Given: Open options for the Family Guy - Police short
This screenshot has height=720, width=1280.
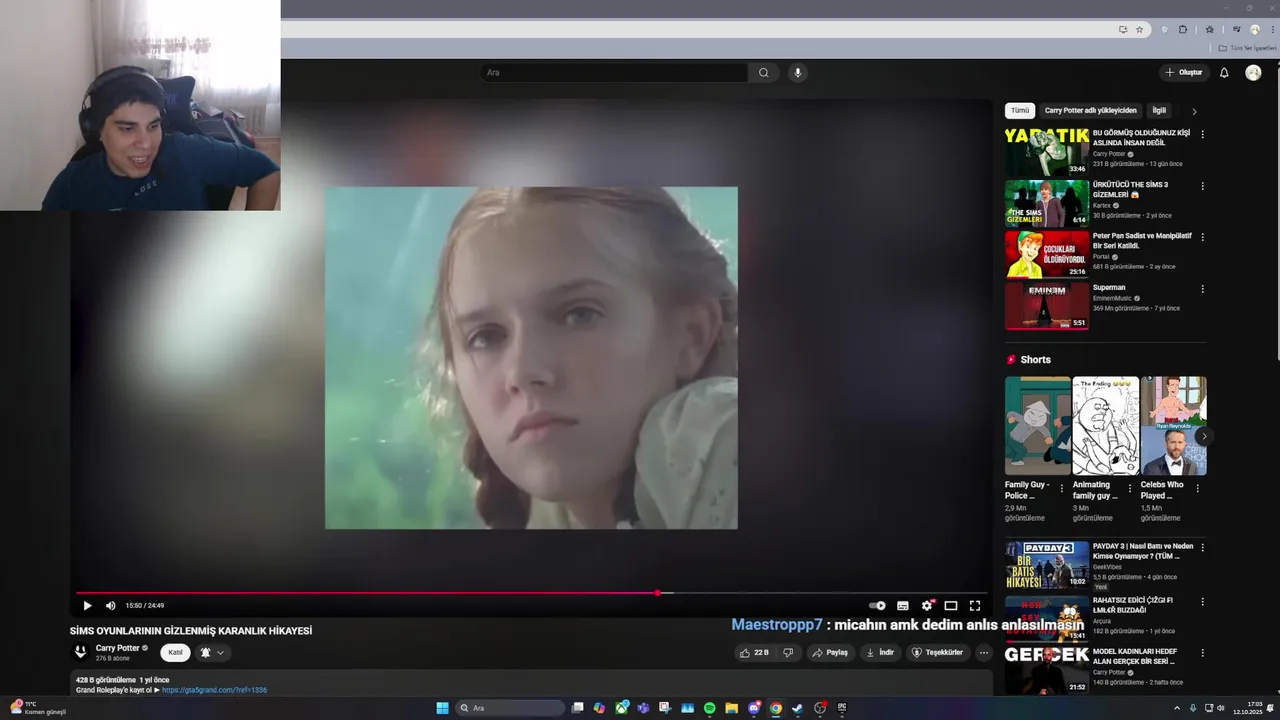Looking at the screenshot, I should click(1062, 489).
